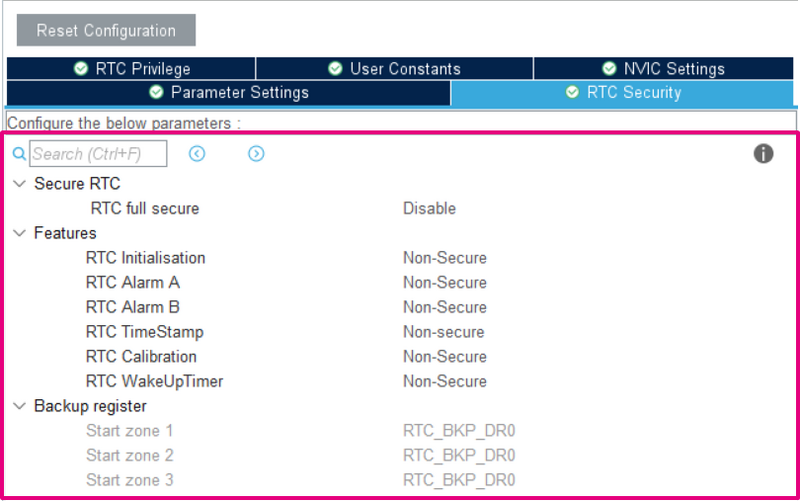This screenshot has height=501, width=800.
Task: Collapse the Secure RTC section
Action: tap(19, 184)
